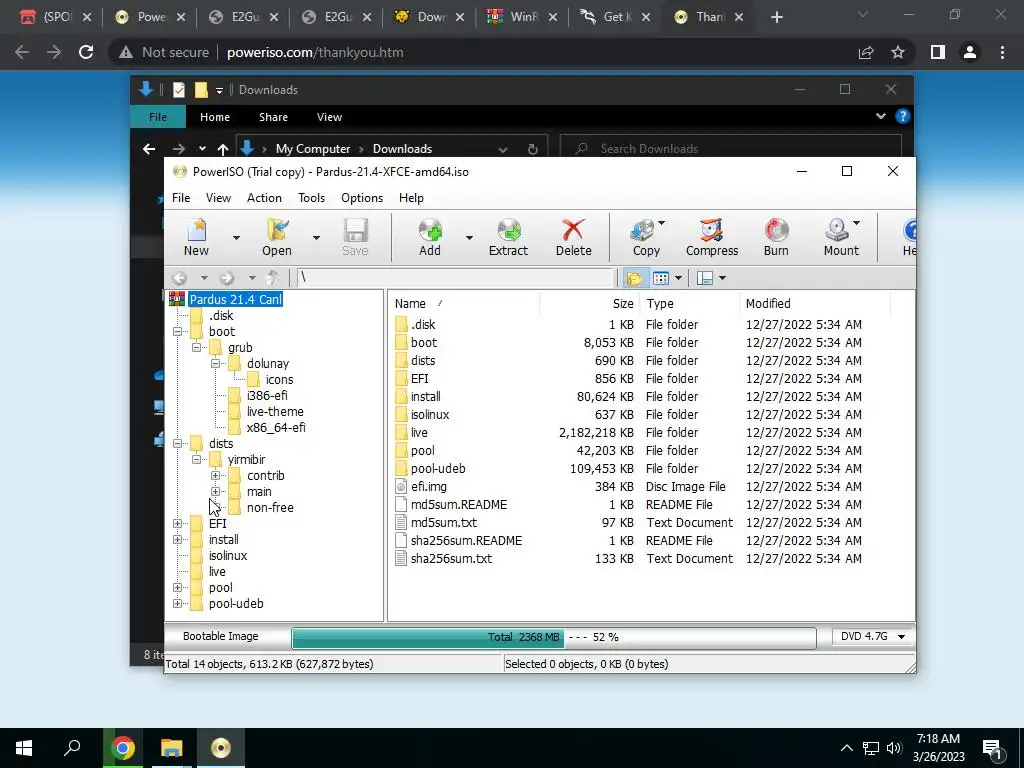Open the Tools menu
This screenshot has width=1024, height=768.
click(x=312, y=198)
